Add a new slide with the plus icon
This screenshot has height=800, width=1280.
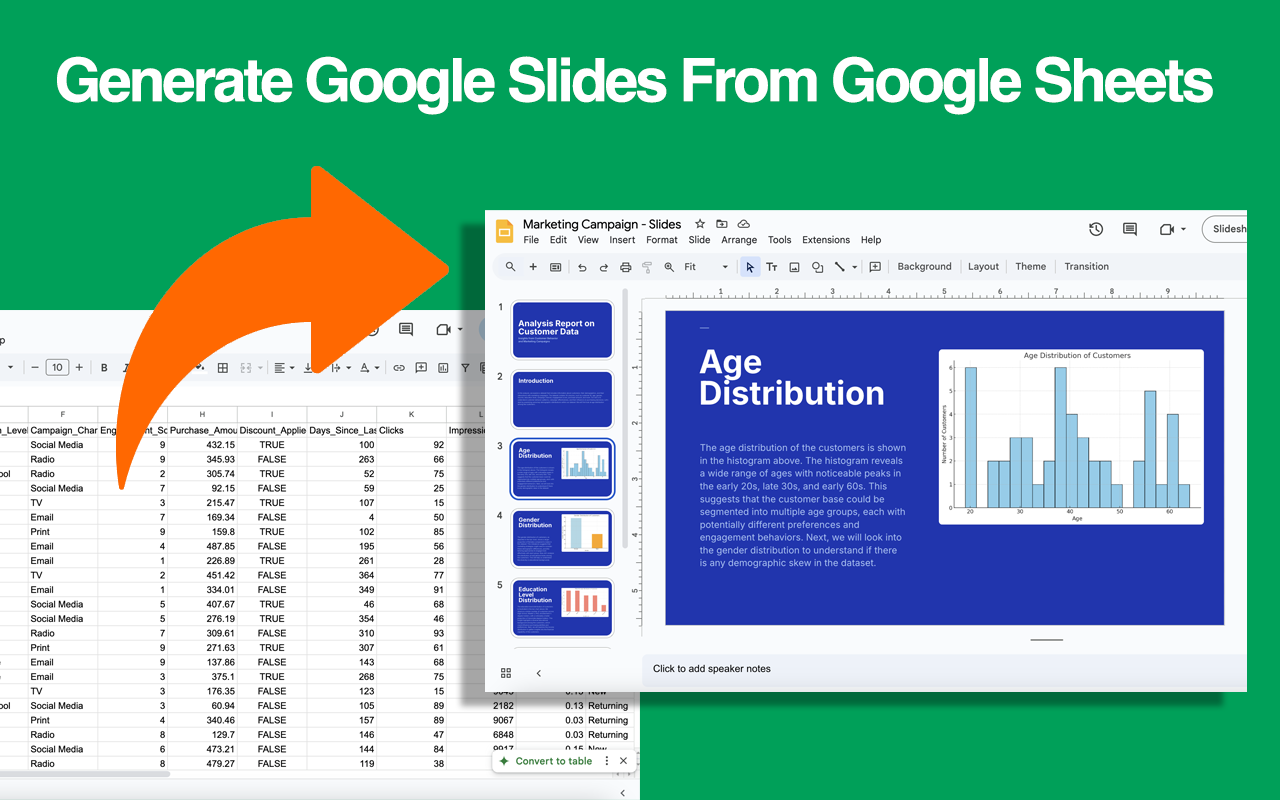[533, 267]
